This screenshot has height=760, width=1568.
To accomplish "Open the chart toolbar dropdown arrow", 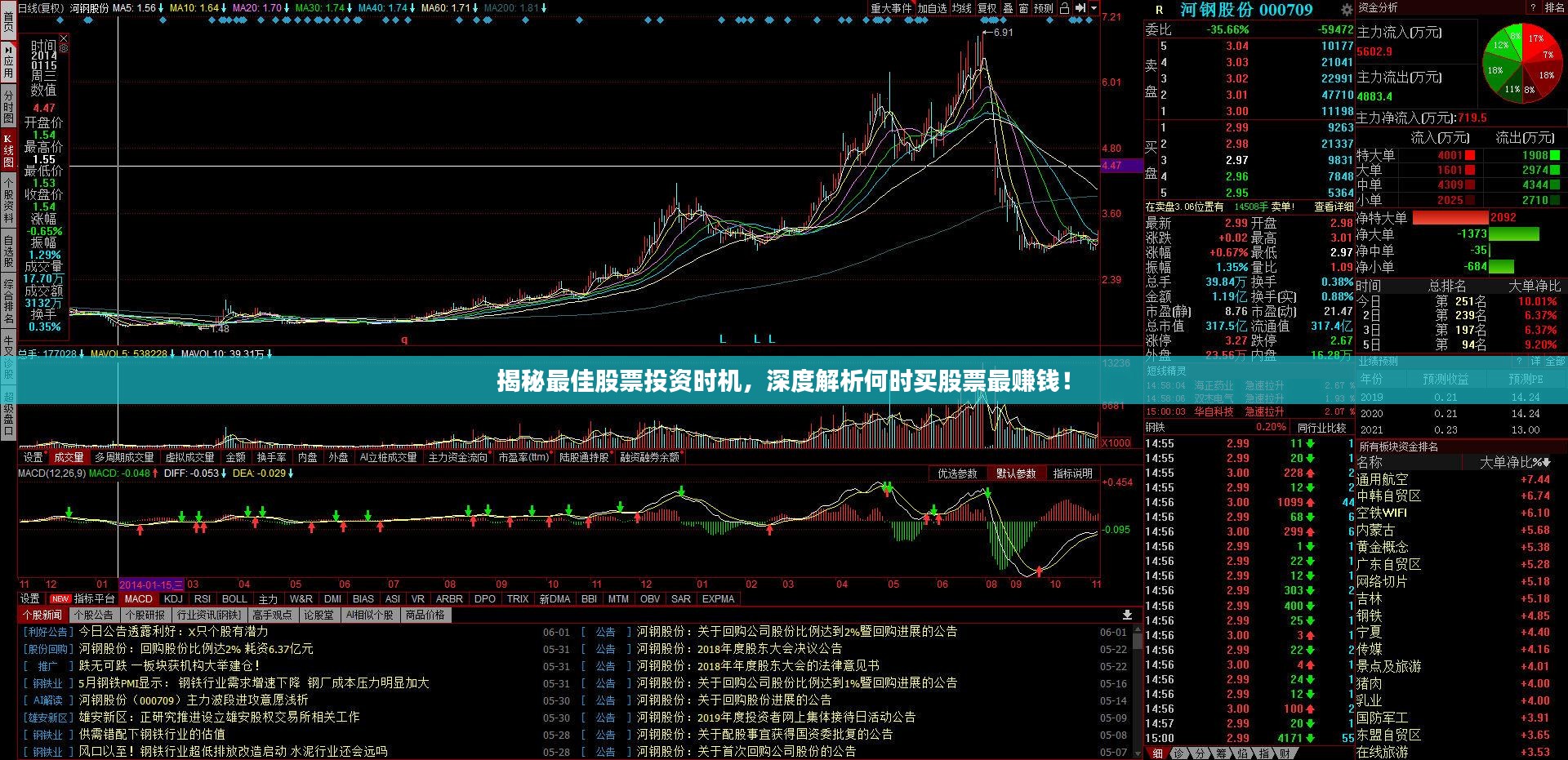I will [x=1093, y=8].
